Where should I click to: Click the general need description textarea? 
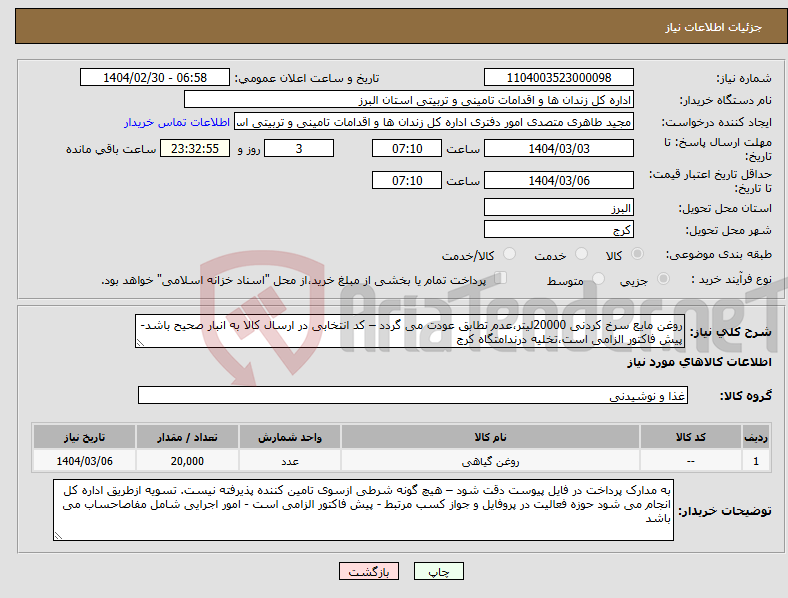pos(410,332)
